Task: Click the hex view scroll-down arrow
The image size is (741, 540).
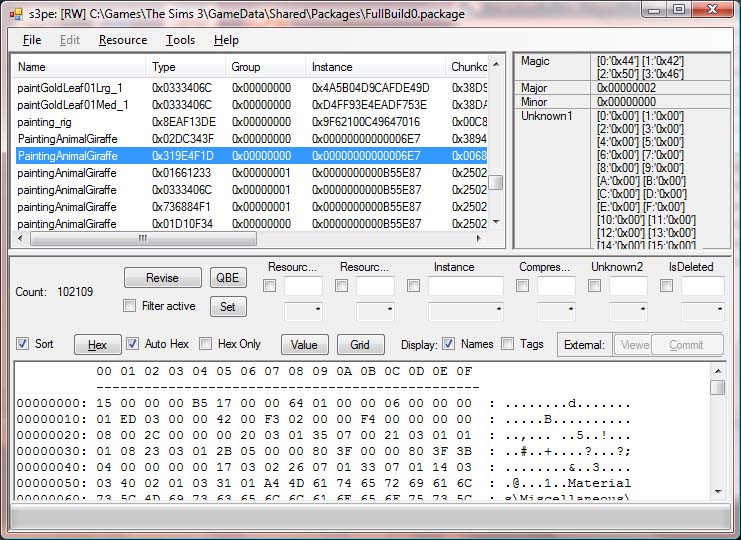Action: pyautogui.click(x=718, y=491)
